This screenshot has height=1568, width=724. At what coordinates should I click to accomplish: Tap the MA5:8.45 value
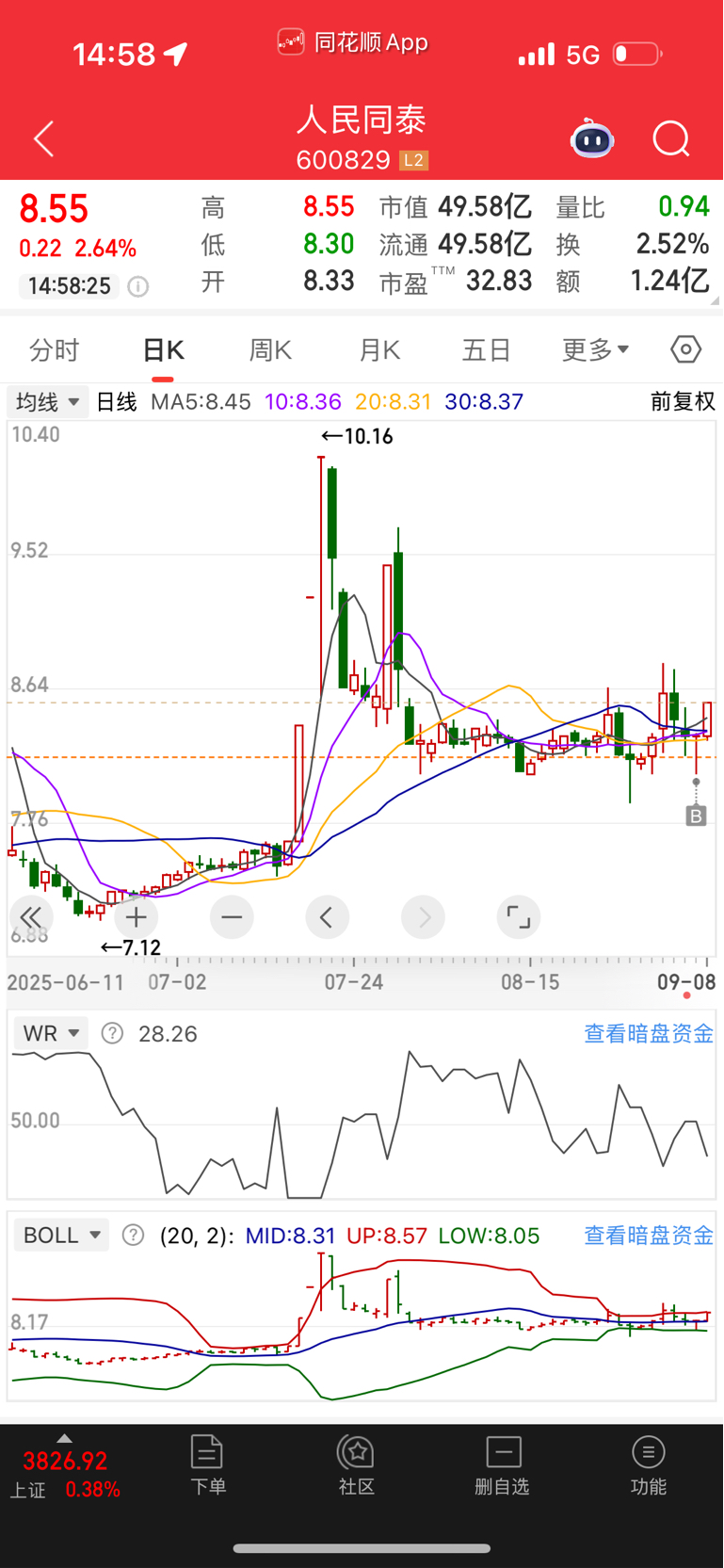201,402
